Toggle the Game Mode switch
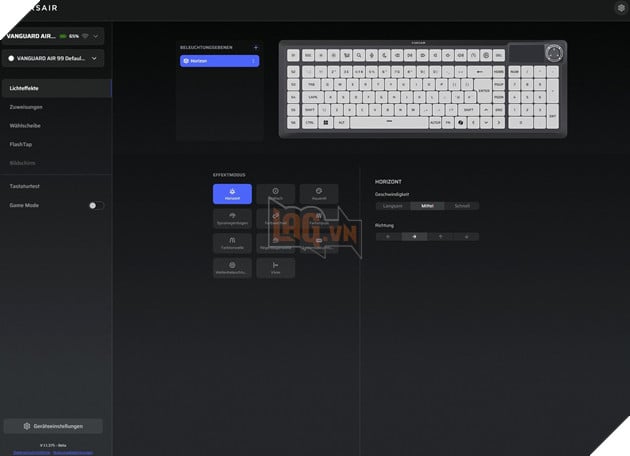 click(96, 206)
